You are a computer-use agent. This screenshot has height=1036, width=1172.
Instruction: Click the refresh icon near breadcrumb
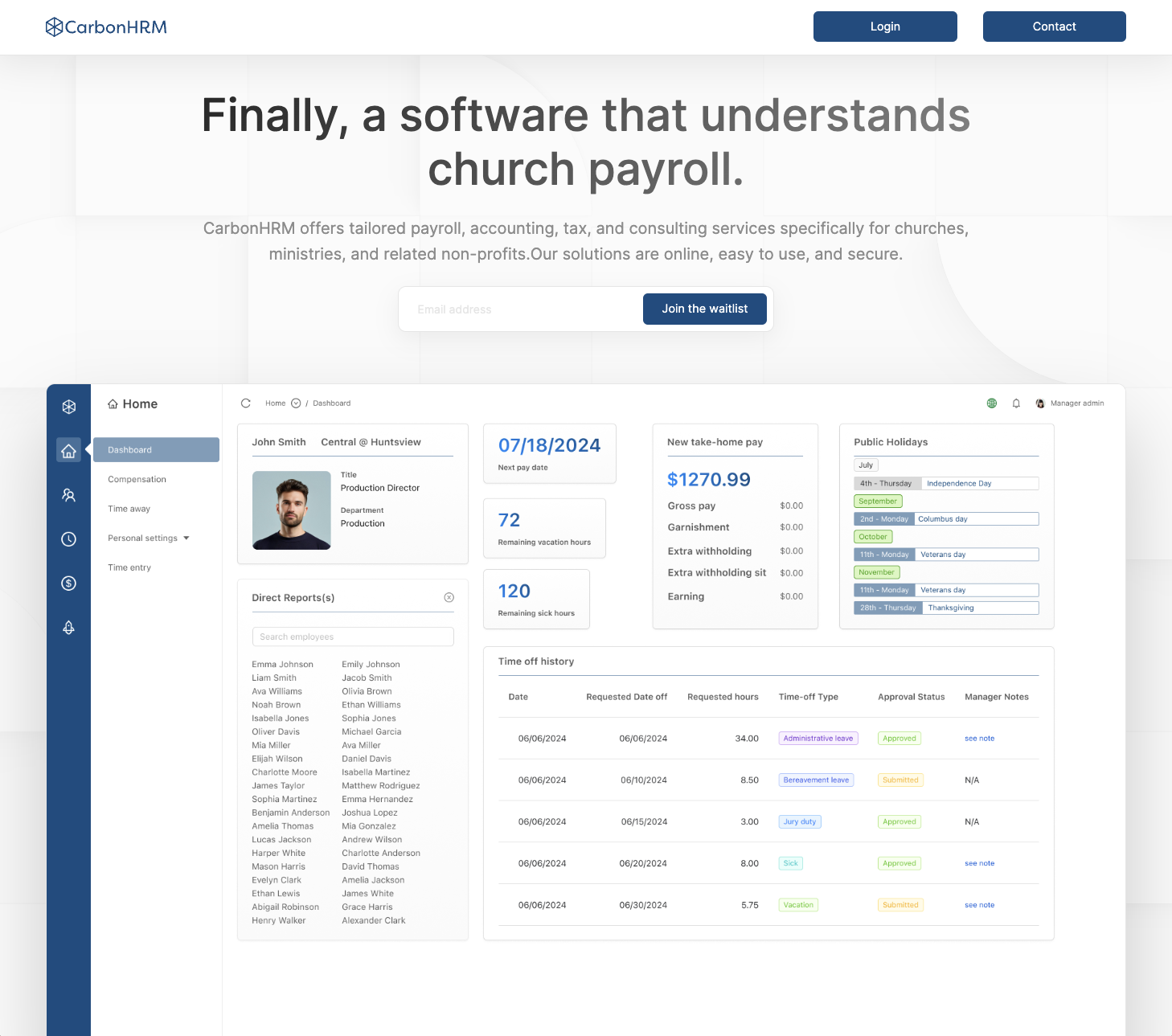tap(246, 403)
